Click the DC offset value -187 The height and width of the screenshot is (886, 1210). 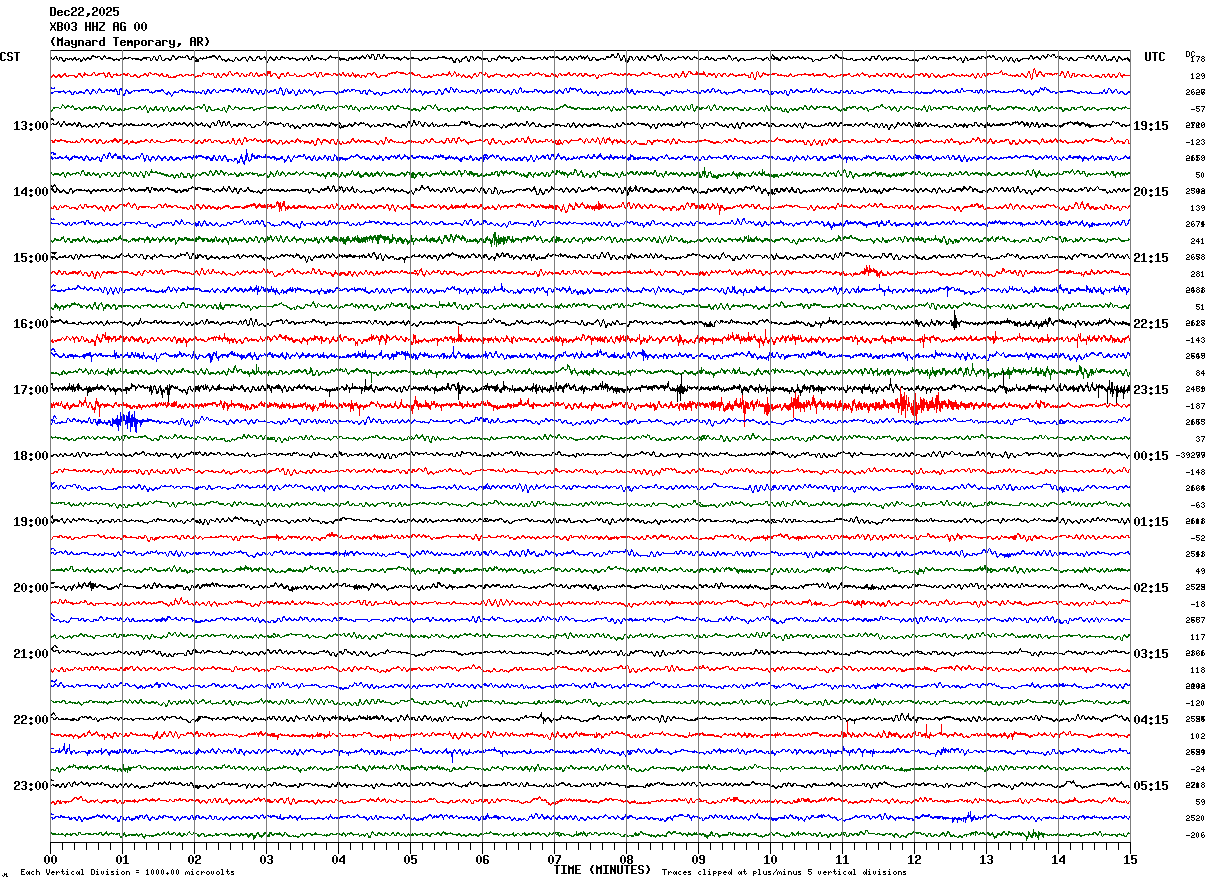(1196, 406)
